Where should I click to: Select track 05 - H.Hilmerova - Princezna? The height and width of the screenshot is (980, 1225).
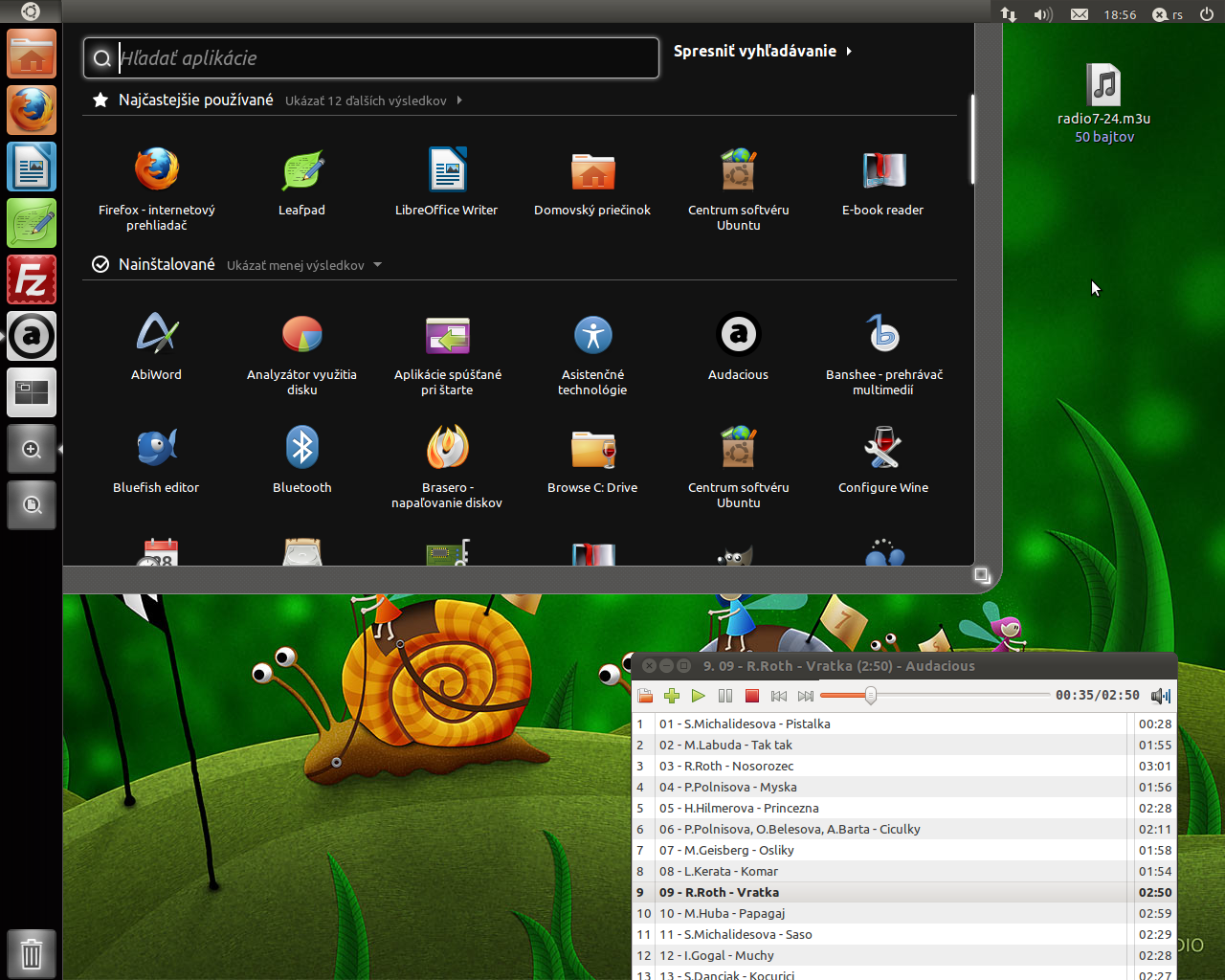point(904,808)
